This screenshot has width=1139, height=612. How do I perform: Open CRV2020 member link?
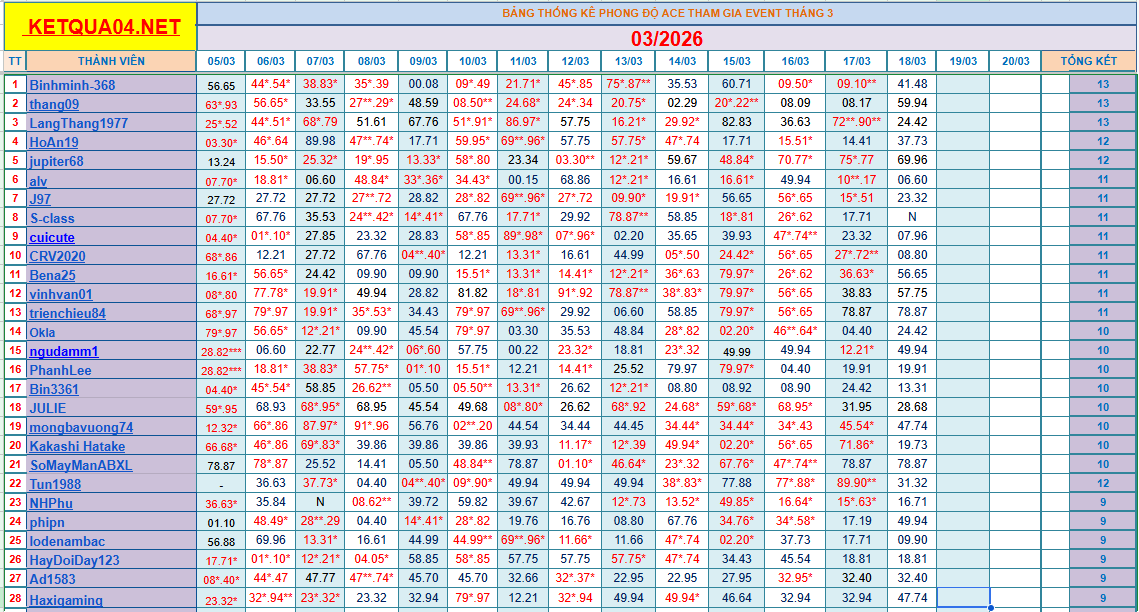[x=57, y=256]
